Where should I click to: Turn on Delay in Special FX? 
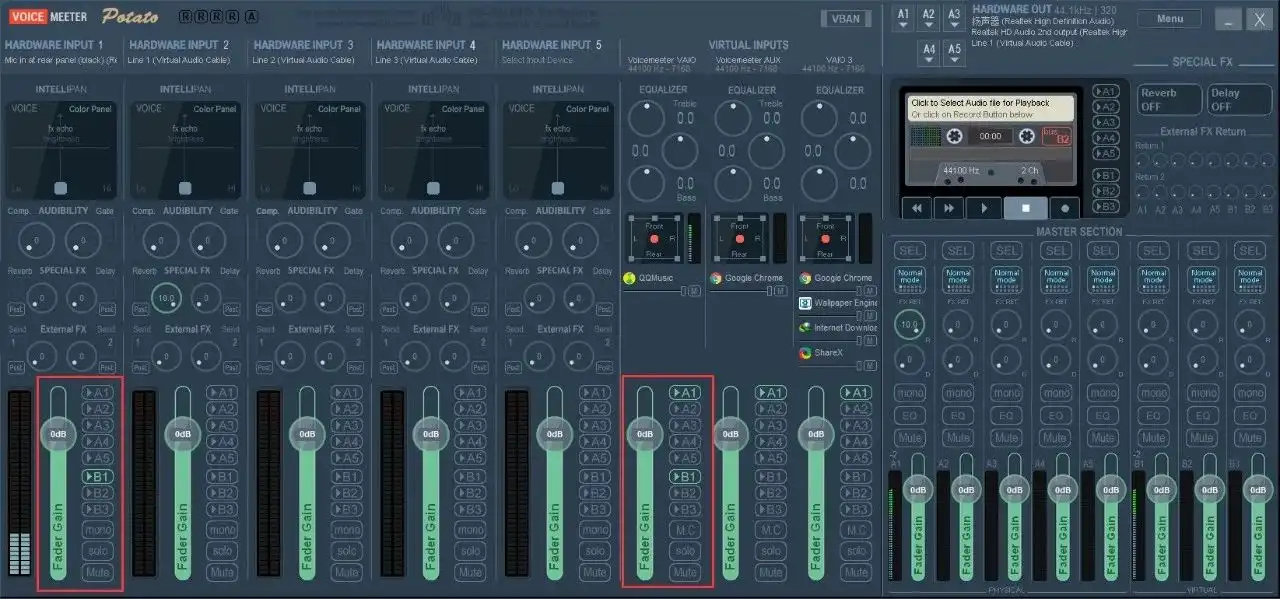coord(1238,98)
